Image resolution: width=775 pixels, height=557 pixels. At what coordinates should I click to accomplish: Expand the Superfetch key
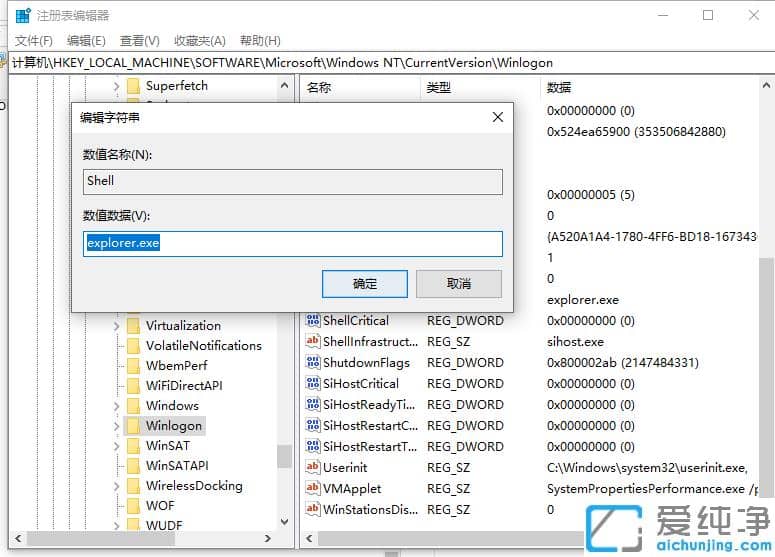116,86
